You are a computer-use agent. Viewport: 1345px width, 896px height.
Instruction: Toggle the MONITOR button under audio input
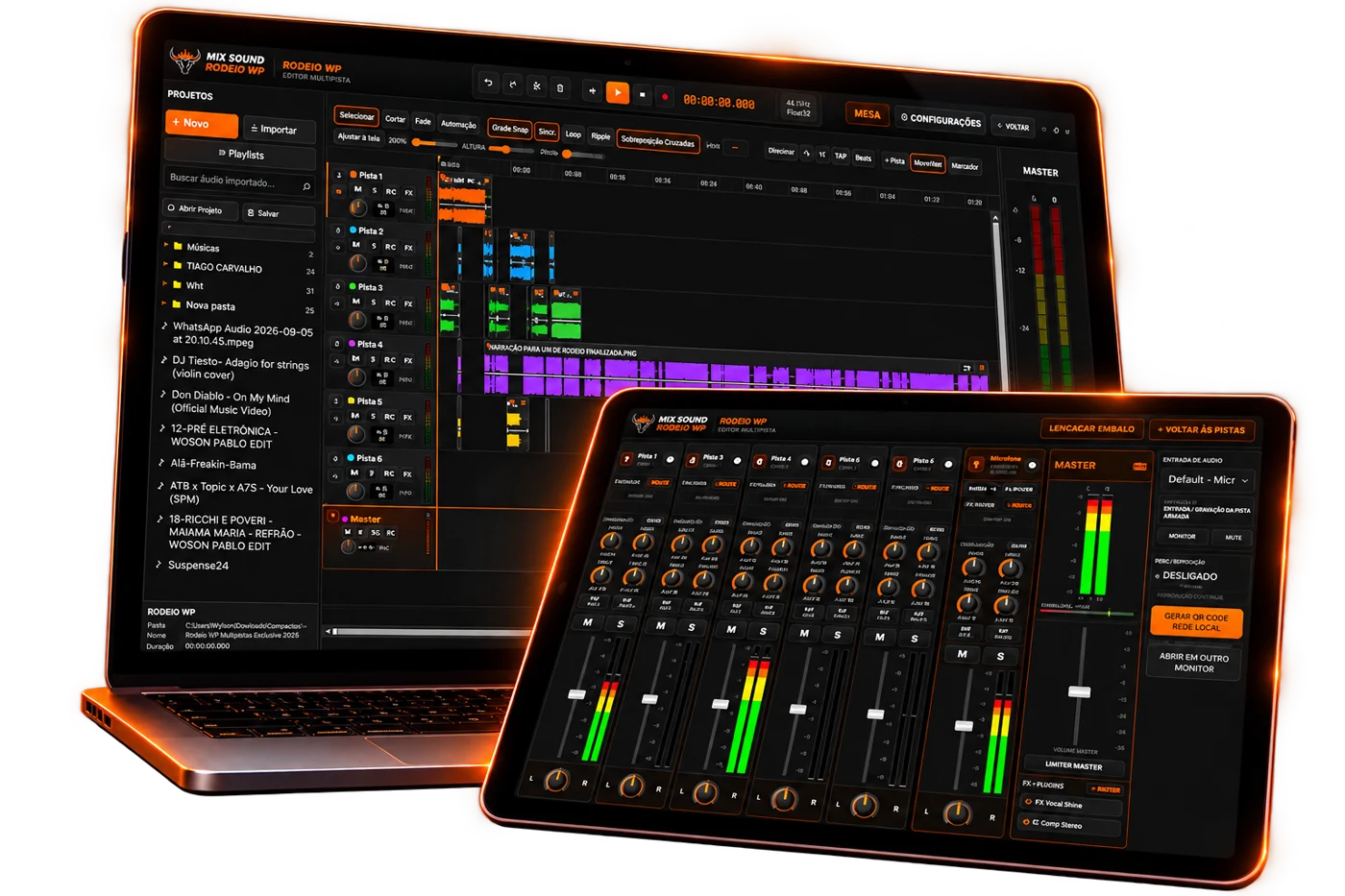pyautogui.click(x=1183, y=536)
